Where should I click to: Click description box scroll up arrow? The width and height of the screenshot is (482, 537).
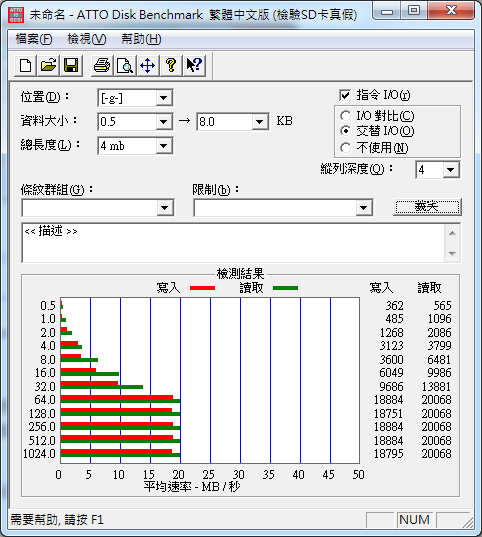(452, 233)
